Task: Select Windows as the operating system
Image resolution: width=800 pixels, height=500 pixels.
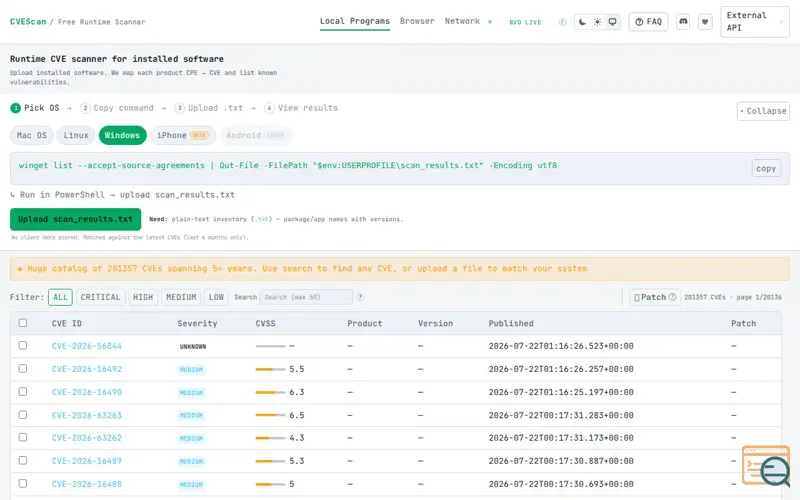Action: click(122, 135)
